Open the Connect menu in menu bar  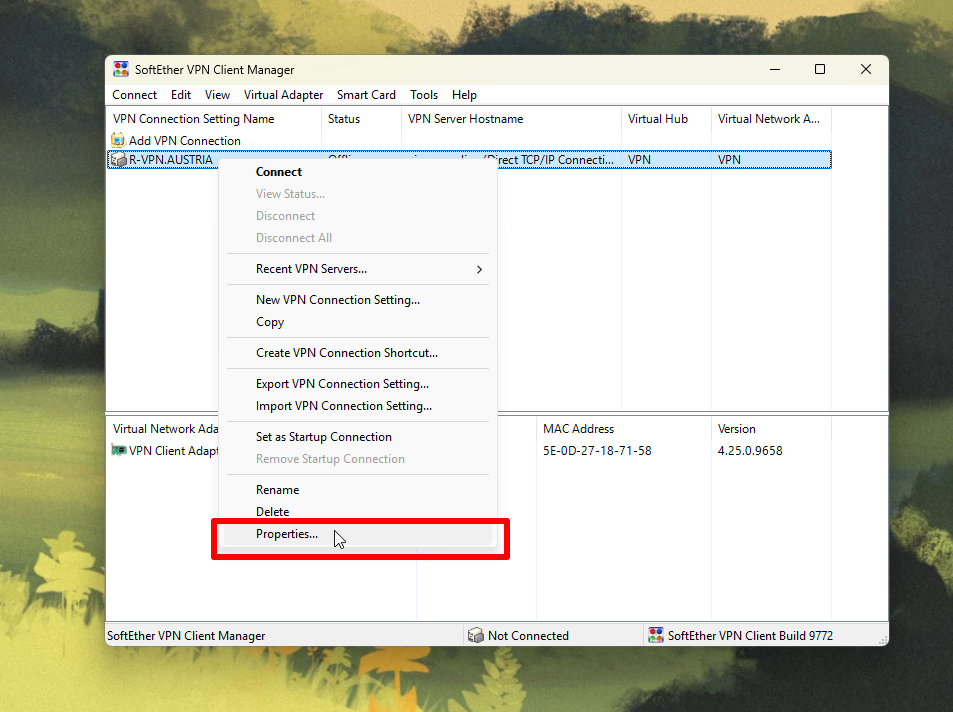[134, 95]
